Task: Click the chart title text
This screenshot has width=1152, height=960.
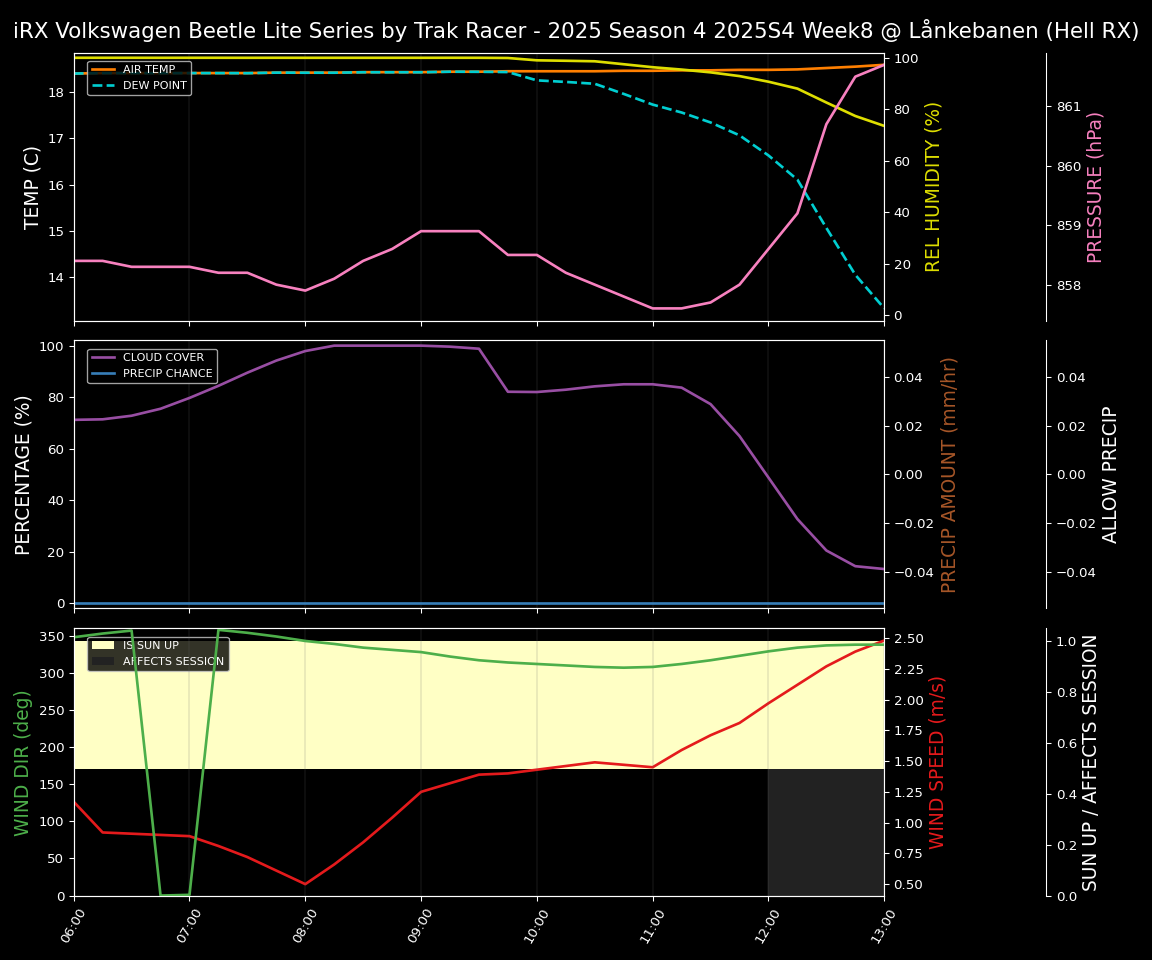Action: [x=576, y=31]
